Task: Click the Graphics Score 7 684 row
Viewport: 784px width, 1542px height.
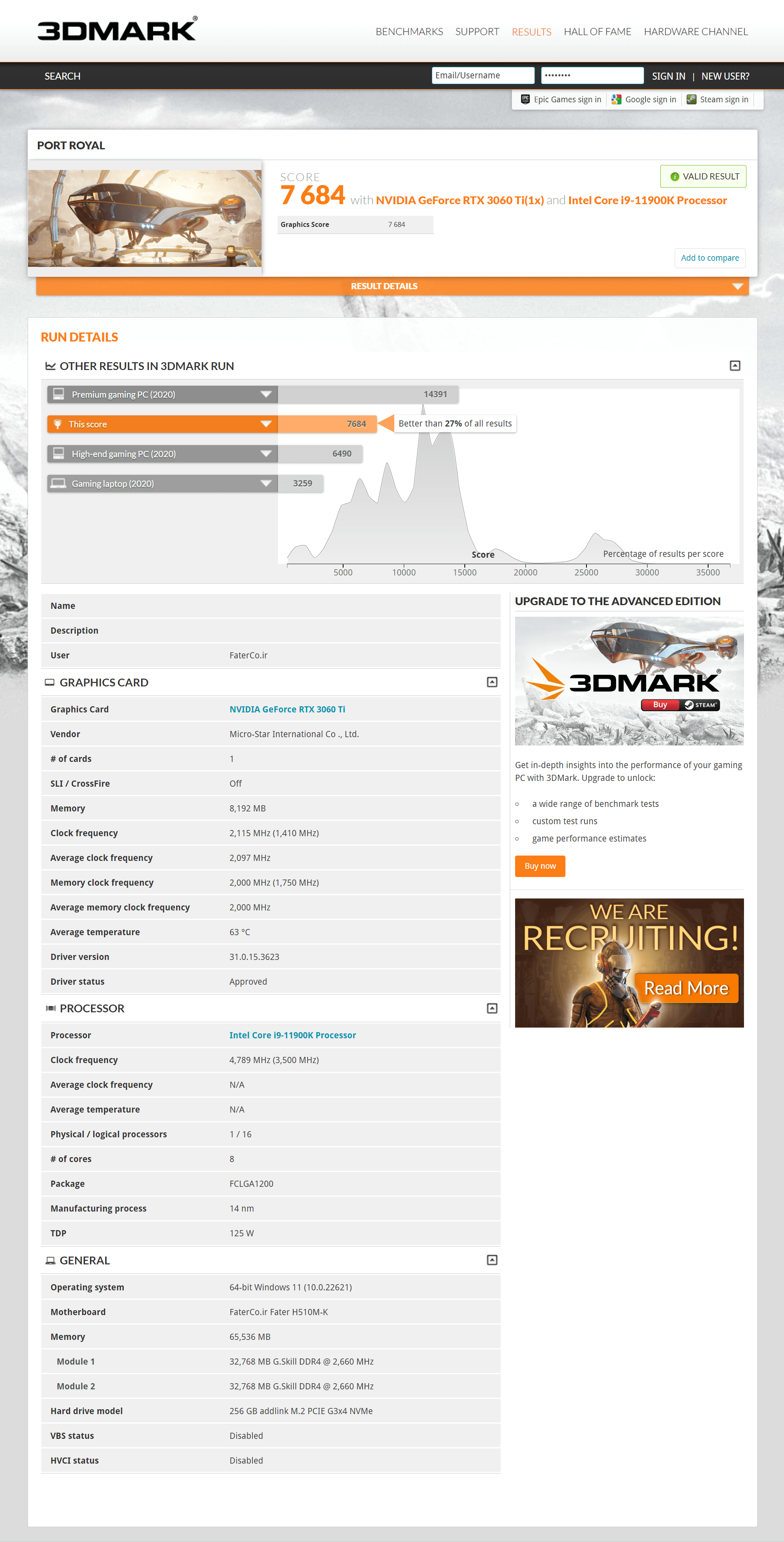Action: [x=356, y=224]
